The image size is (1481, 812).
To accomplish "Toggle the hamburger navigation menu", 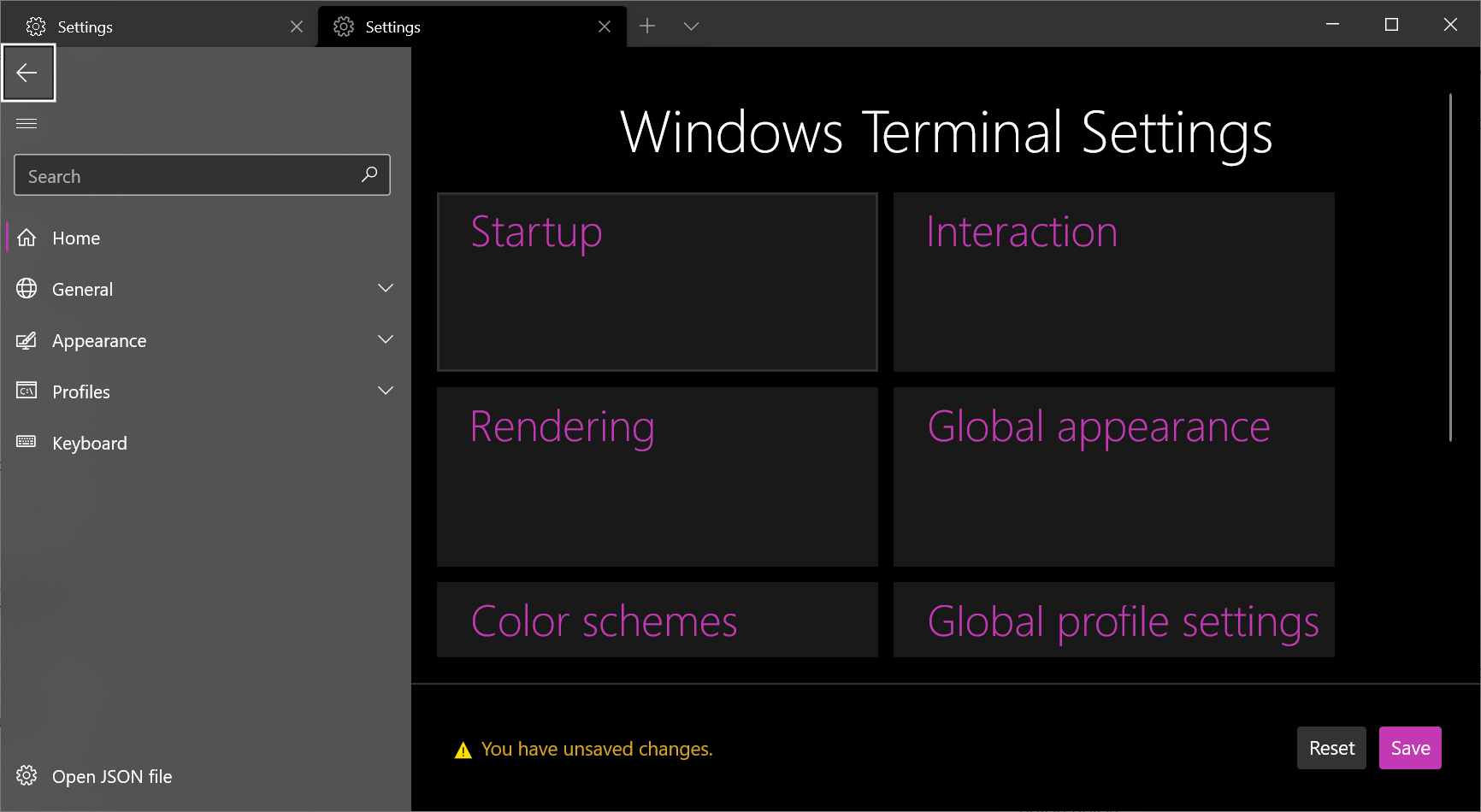I will click(27, 124).
